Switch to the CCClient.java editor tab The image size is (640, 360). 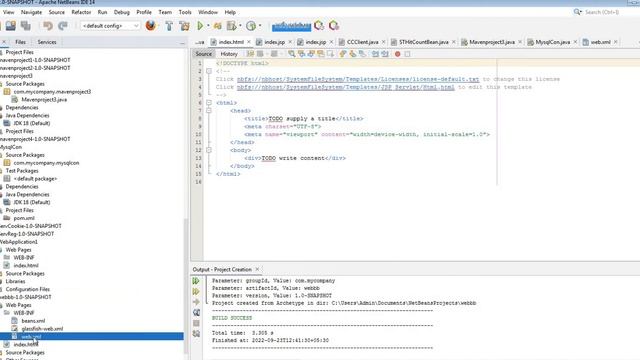pos(362,42)
